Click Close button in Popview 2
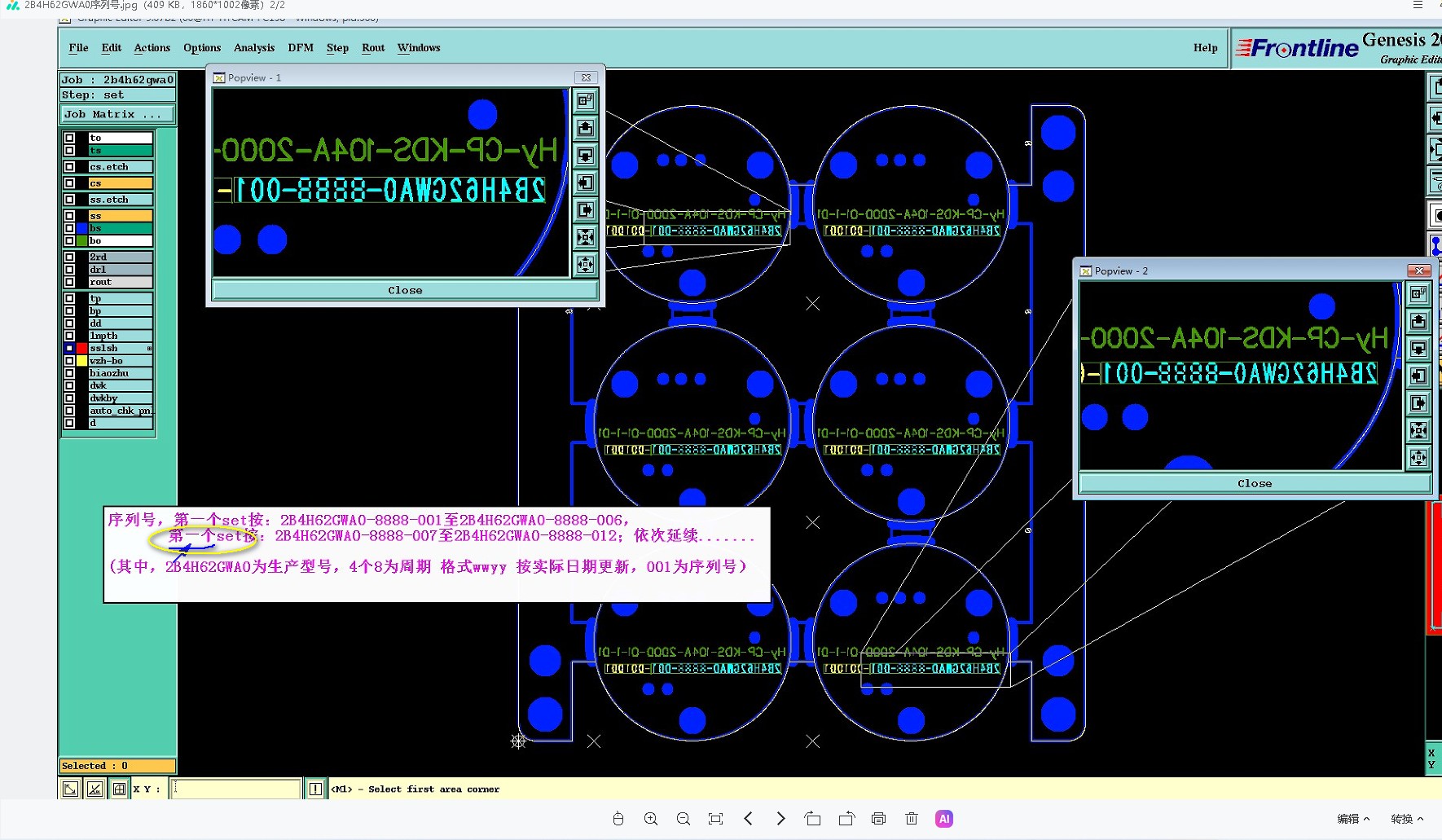This screenshot has height=840, width=1442. coord(1255,483)
